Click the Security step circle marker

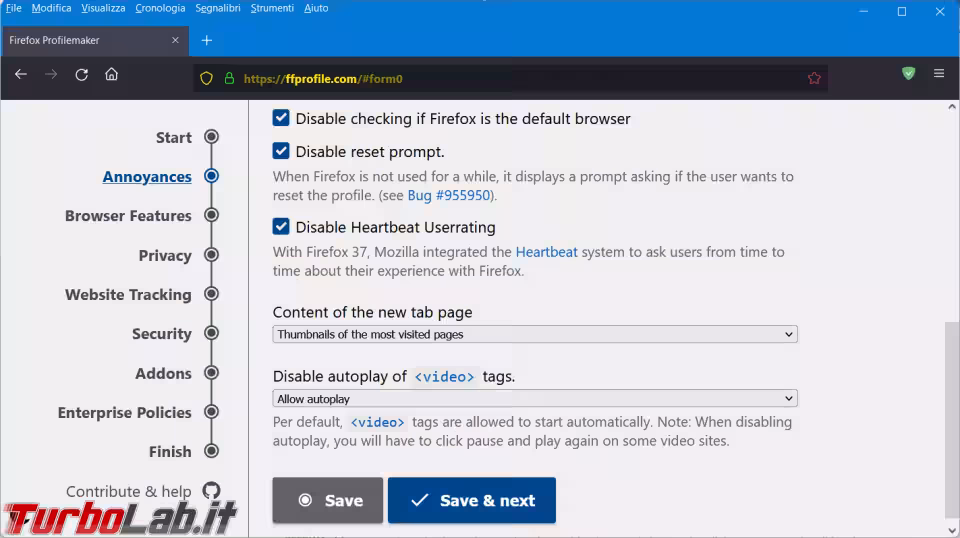point(211,333)
